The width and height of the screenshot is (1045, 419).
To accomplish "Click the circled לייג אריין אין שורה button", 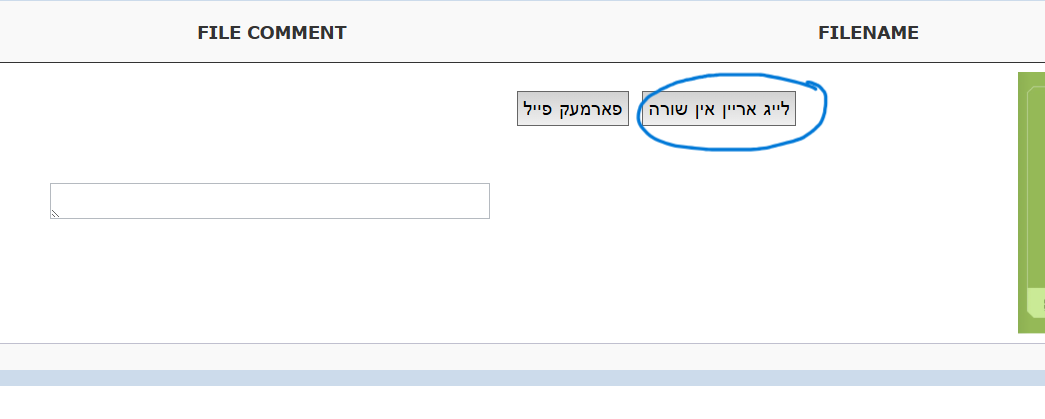I will [719, 109].
